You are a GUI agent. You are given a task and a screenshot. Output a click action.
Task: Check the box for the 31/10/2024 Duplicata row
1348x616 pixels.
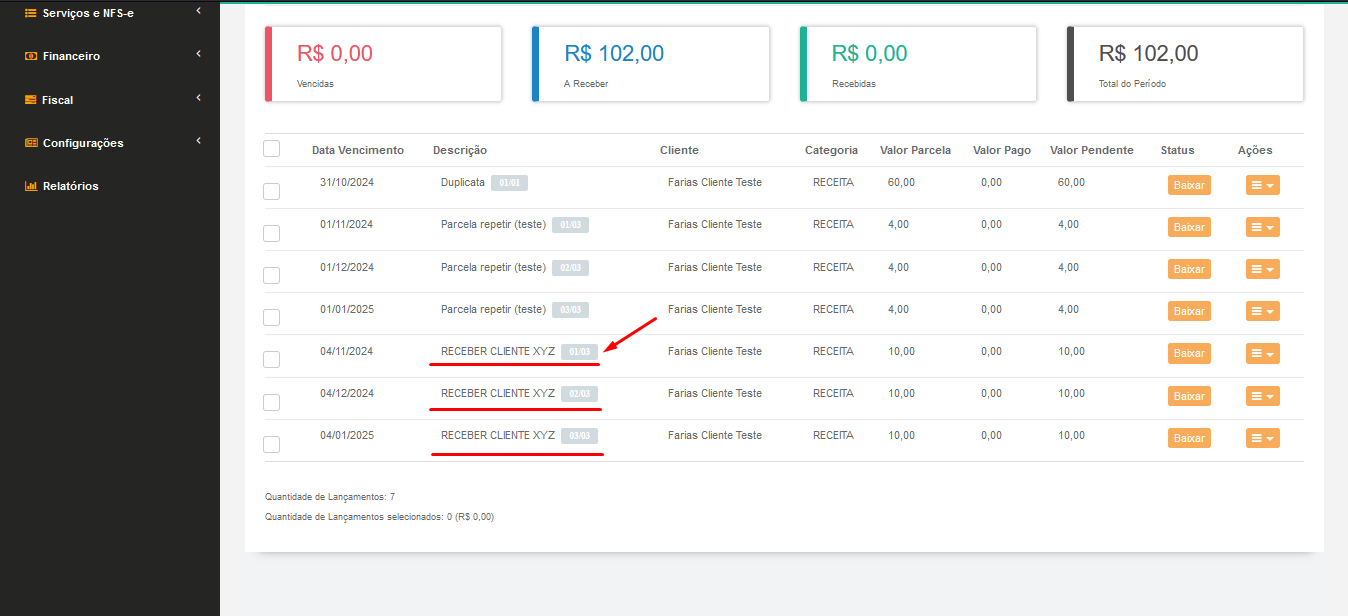[271, 191]
